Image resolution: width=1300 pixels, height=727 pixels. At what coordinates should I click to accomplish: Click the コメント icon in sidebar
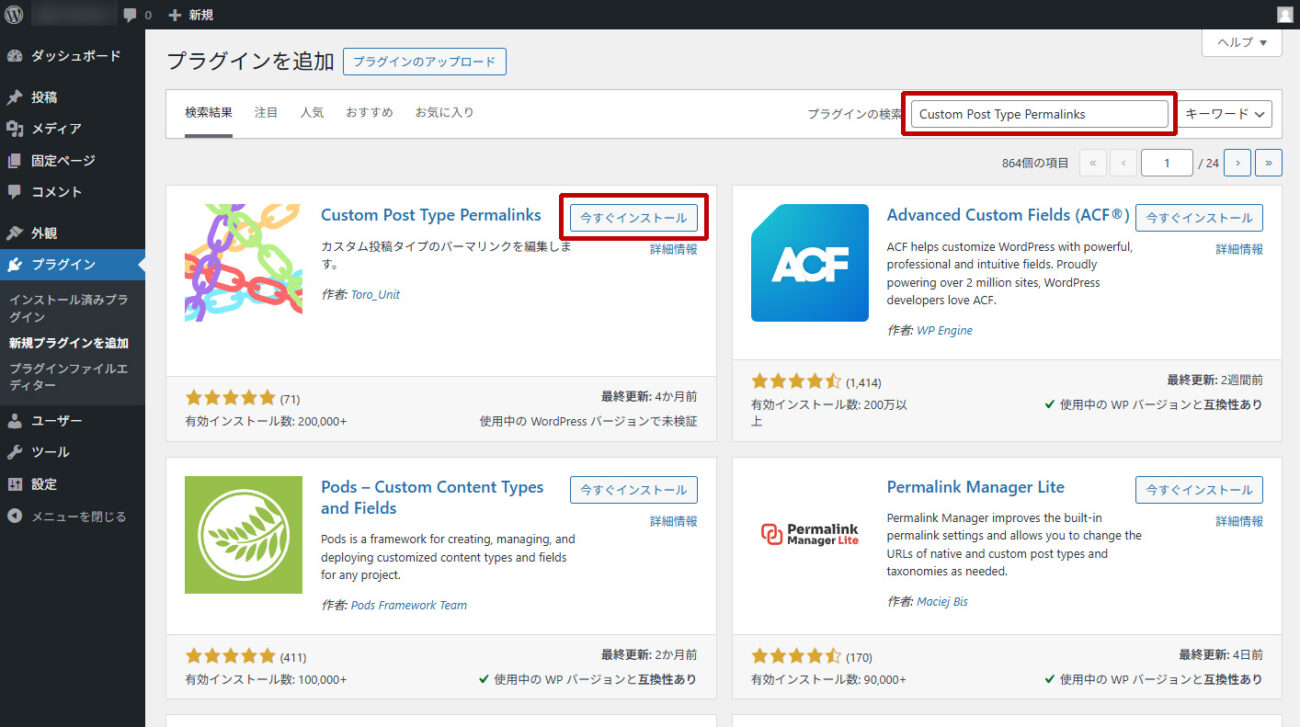tap(14, 192)
